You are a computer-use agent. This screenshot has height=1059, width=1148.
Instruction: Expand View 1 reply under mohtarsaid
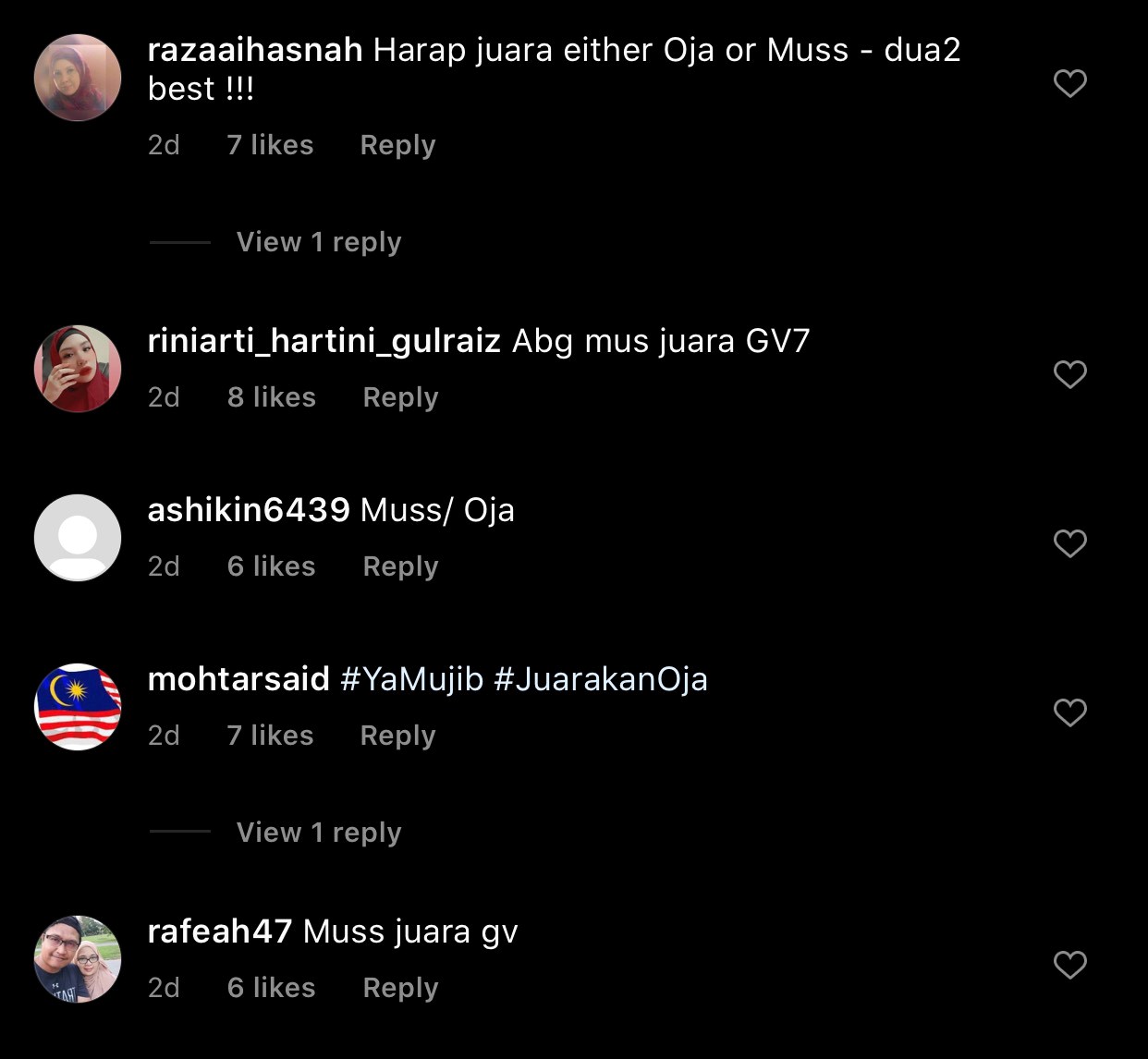[319, 833]
